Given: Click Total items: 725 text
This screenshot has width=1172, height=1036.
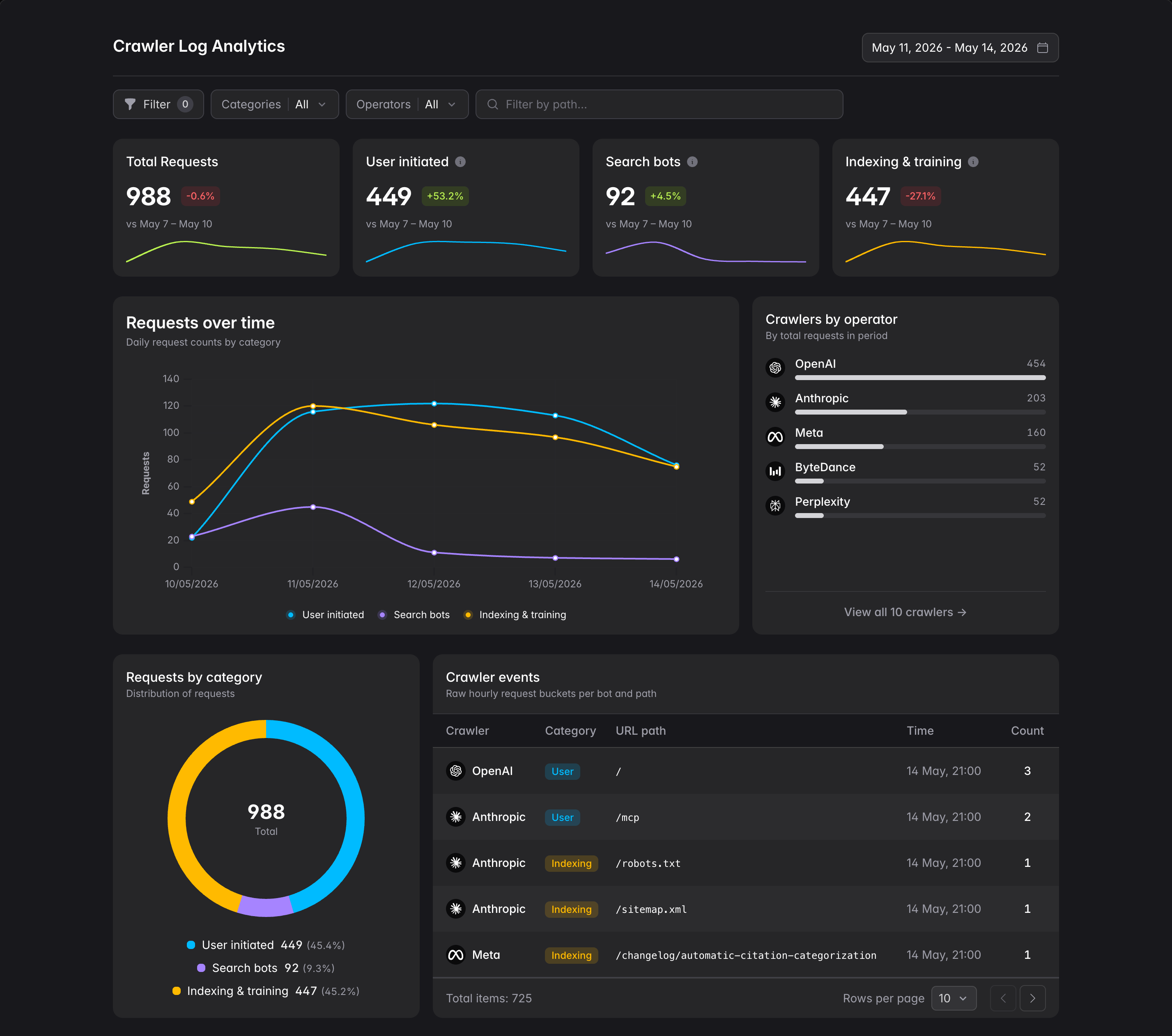Looking at the screenshot, I should 489,998.
